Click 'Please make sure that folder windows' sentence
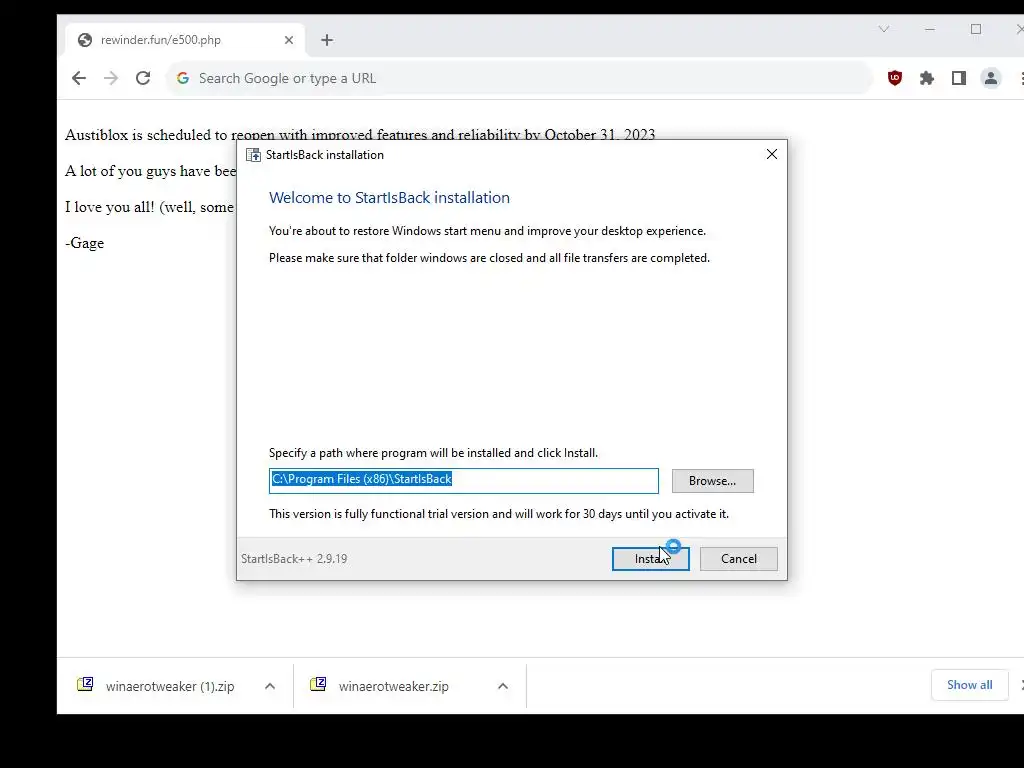The width and height of the screenshot is (1024, 768). tap(489, 258)
